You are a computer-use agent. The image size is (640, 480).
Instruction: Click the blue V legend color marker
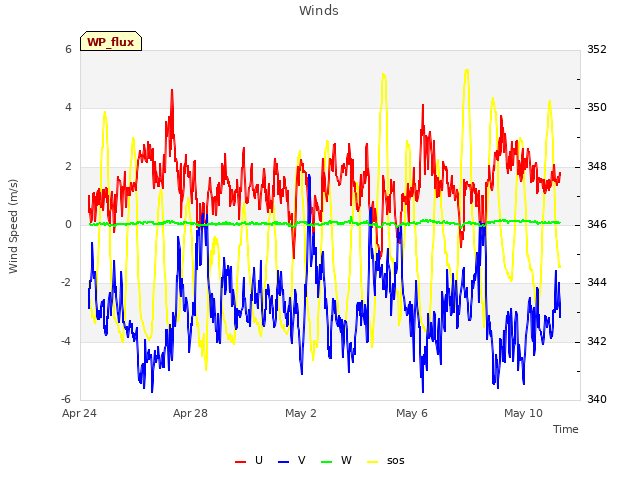tap(283, 462)
